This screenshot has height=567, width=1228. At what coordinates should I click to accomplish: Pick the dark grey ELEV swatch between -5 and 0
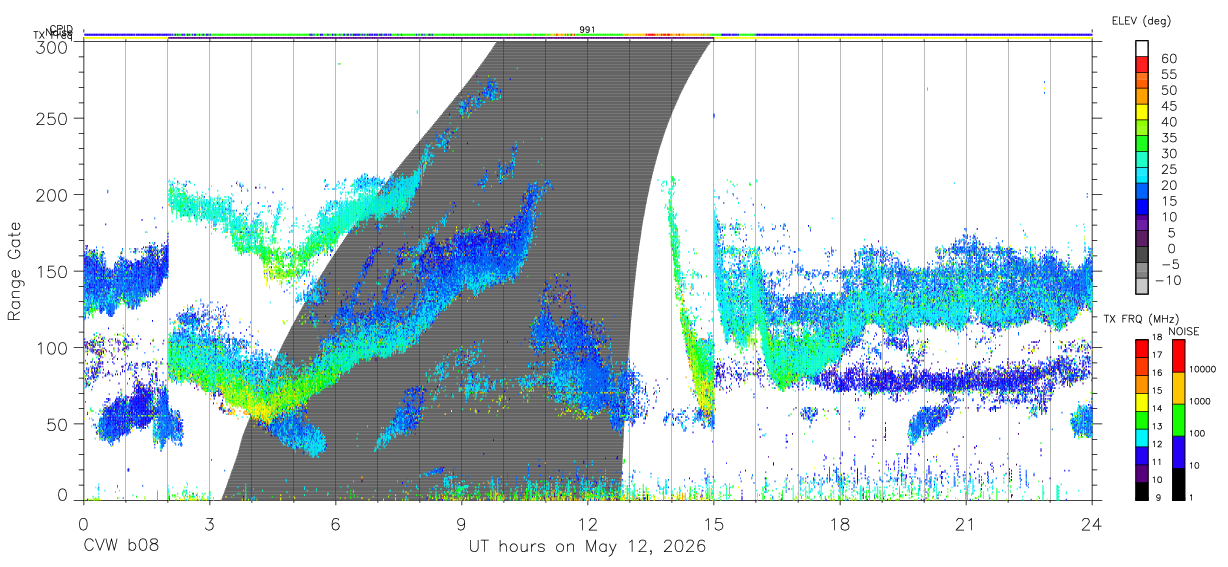coord(1143,256)
